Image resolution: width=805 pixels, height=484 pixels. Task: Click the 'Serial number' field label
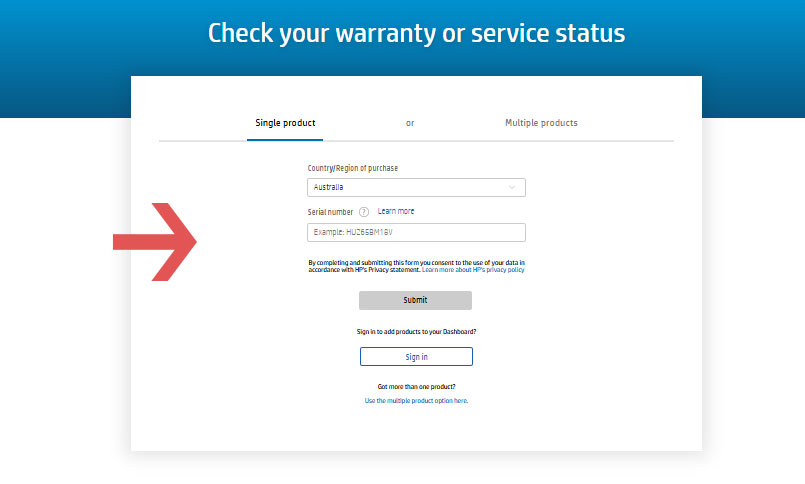[x=330, y=212]
